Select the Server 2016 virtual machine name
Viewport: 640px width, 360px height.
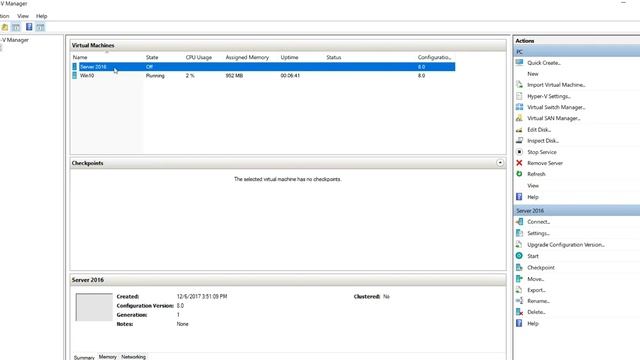click(93, 67)
